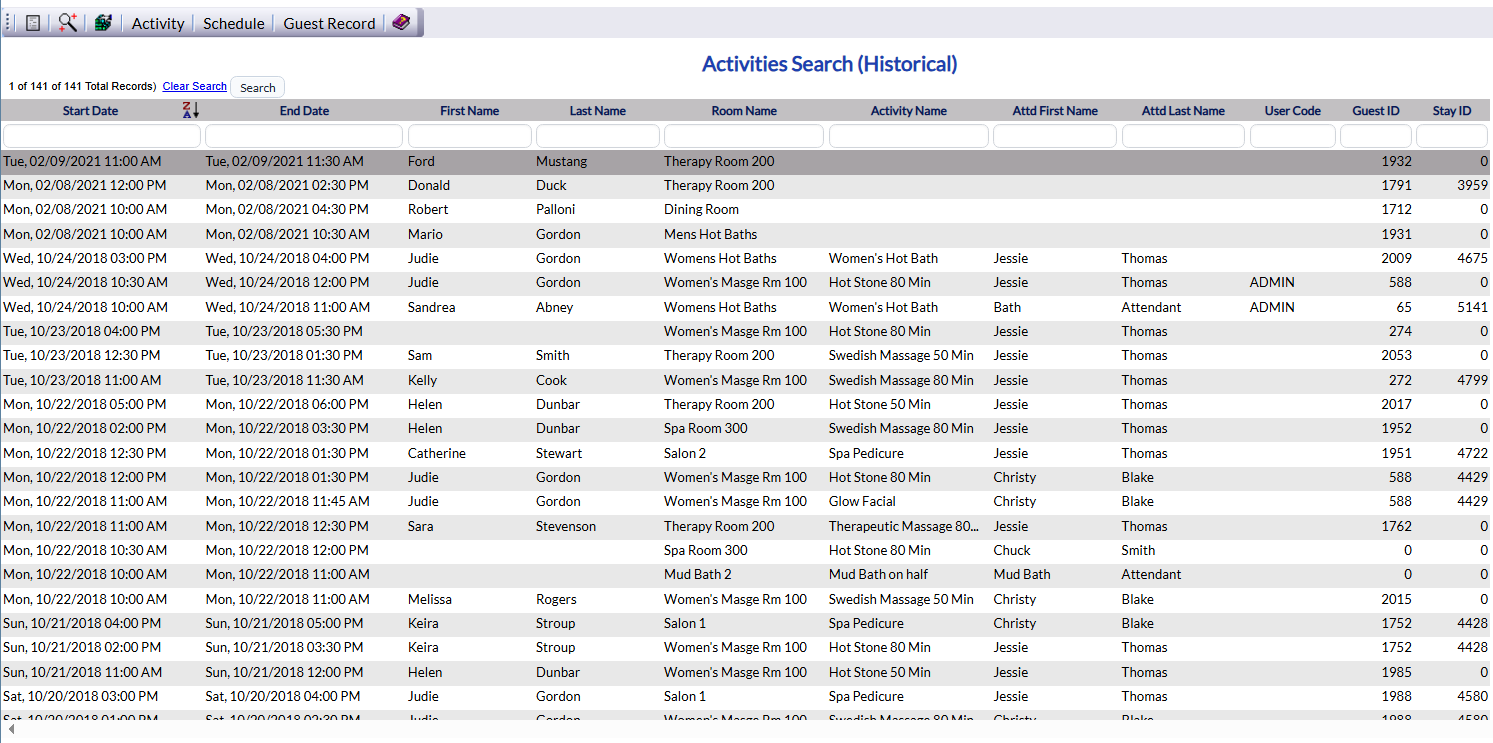Click the Mud Bath 2 room cell
Screen dimensions: 1493x743
(x=698, y=574)
